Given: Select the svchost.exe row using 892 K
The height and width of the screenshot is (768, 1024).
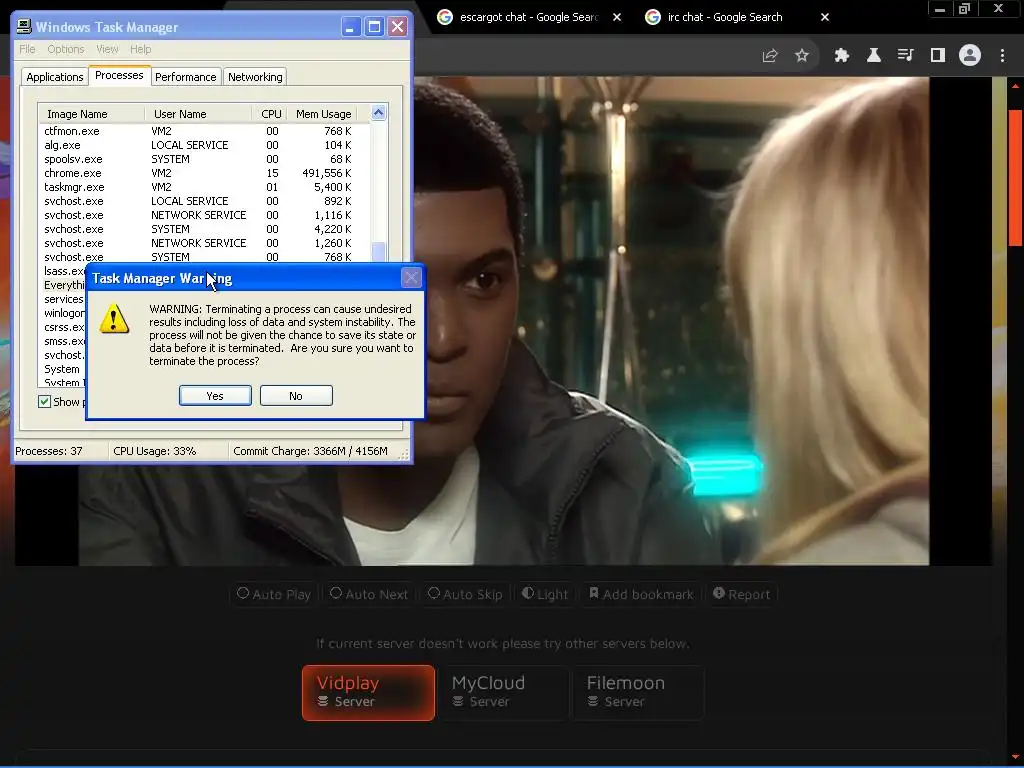Looking at the screenshot, I should point(198,201).
